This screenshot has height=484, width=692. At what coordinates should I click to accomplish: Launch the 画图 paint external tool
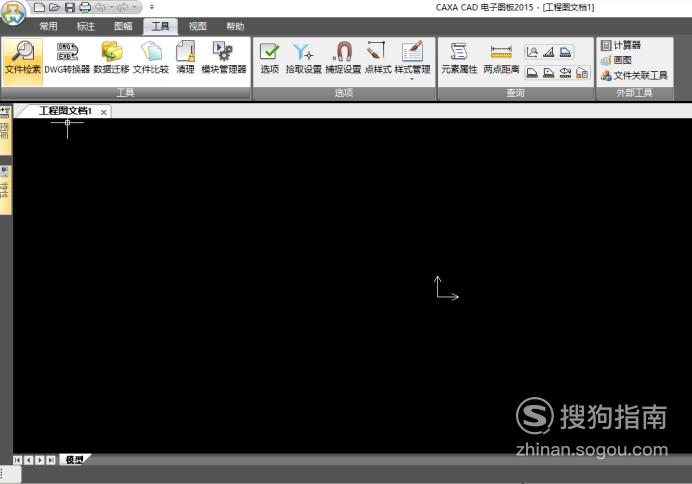[616, 60]
